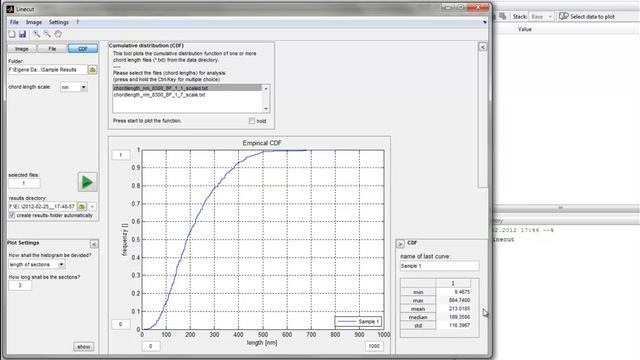This screenshot has height=360, width=640.
Task: Click column header 1 in stats table
Action: pyautogui.click(x=453, y=283)
